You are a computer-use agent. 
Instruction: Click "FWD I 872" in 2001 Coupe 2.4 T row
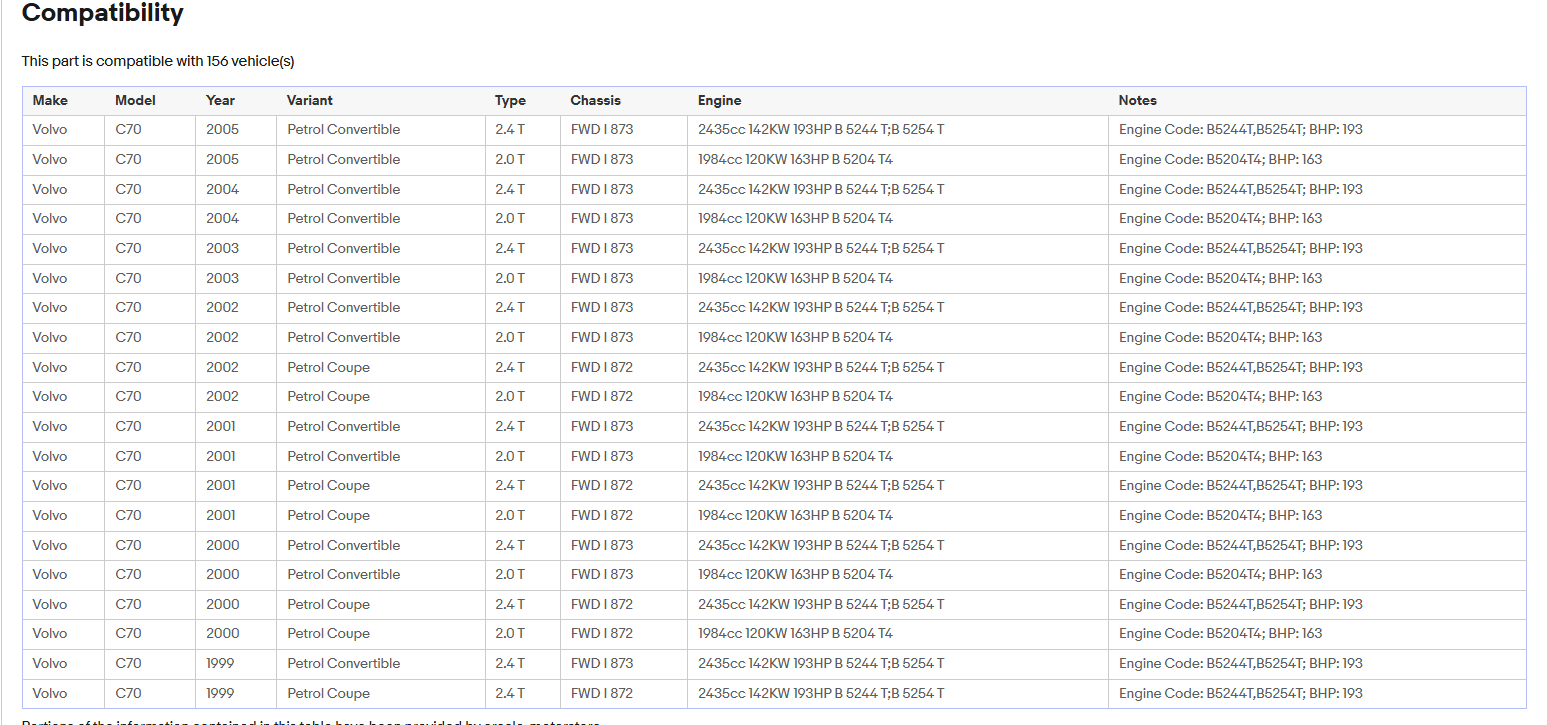pyautogui.click(x=602, y=485)
